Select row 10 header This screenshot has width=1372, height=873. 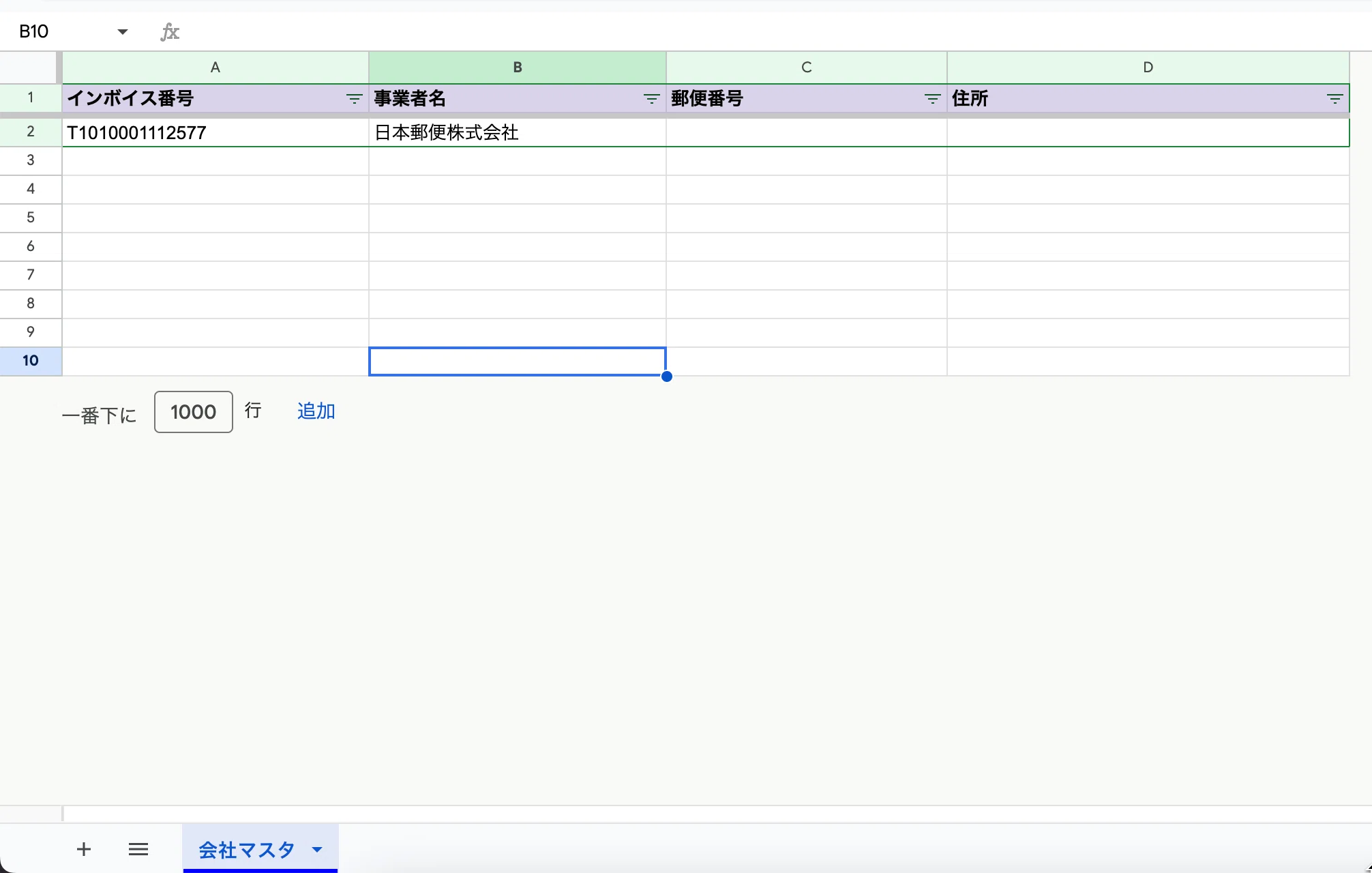[x=31, y=361]
